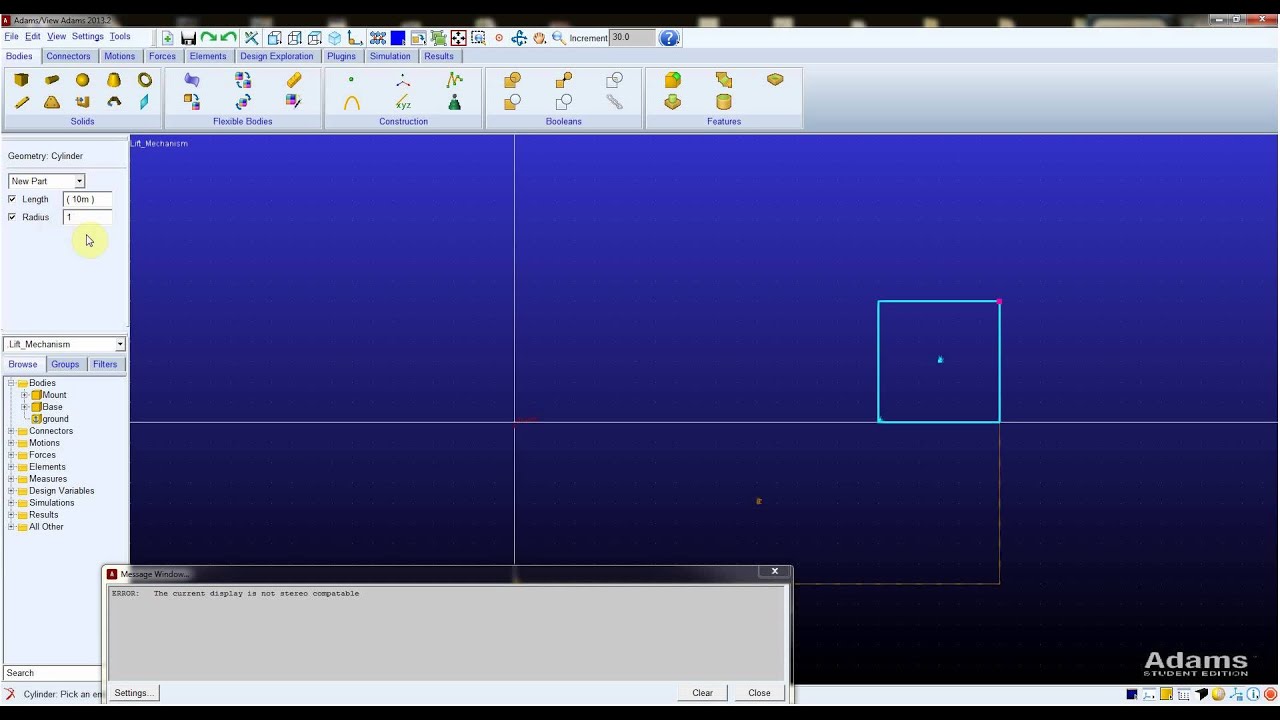The image size is (1280, 720).
Task: Select the Box solid tool
Action: click(21, 80)
